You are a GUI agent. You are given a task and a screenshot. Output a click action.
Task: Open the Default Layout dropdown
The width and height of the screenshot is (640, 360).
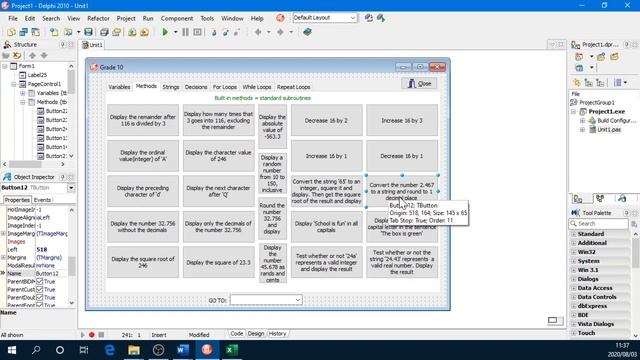(353, 18)
